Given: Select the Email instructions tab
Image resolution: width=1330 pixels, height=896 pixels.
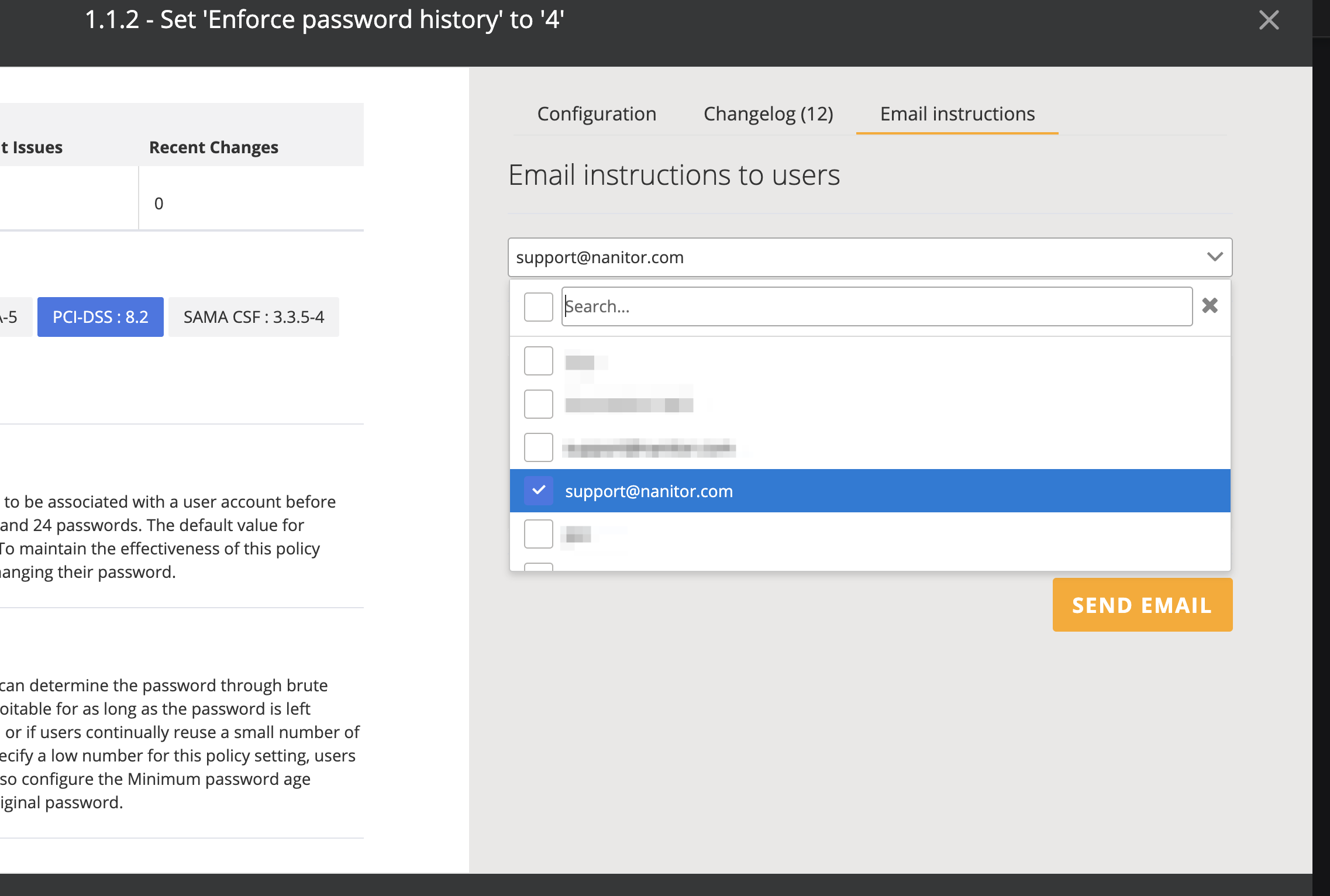Looking at the screenshot, I should tap(957, 113).
